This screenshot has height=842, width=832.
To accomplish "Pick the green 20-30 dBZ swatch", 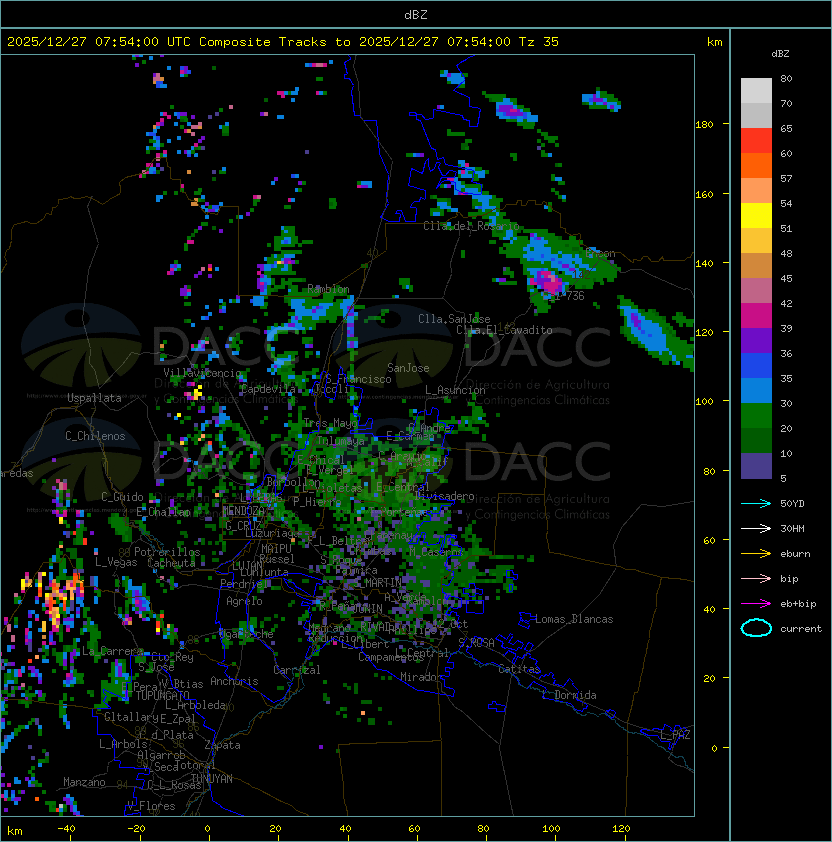I will (x=756, y=416).
